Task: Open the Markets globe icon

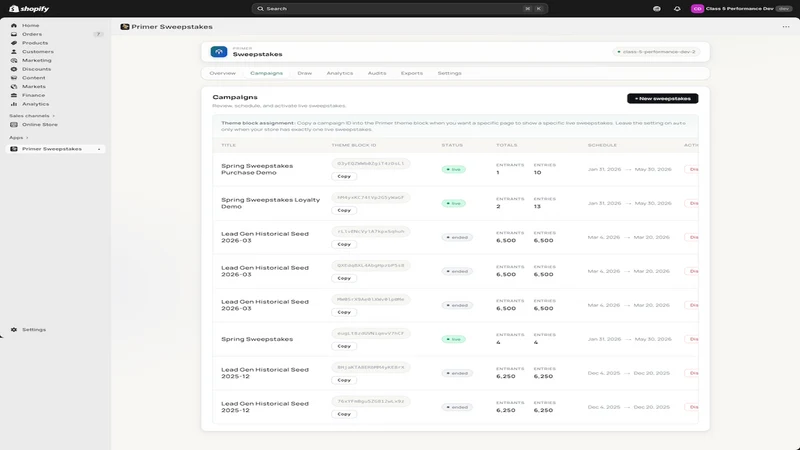Action: pyautogui.click(x=14, y=86)
